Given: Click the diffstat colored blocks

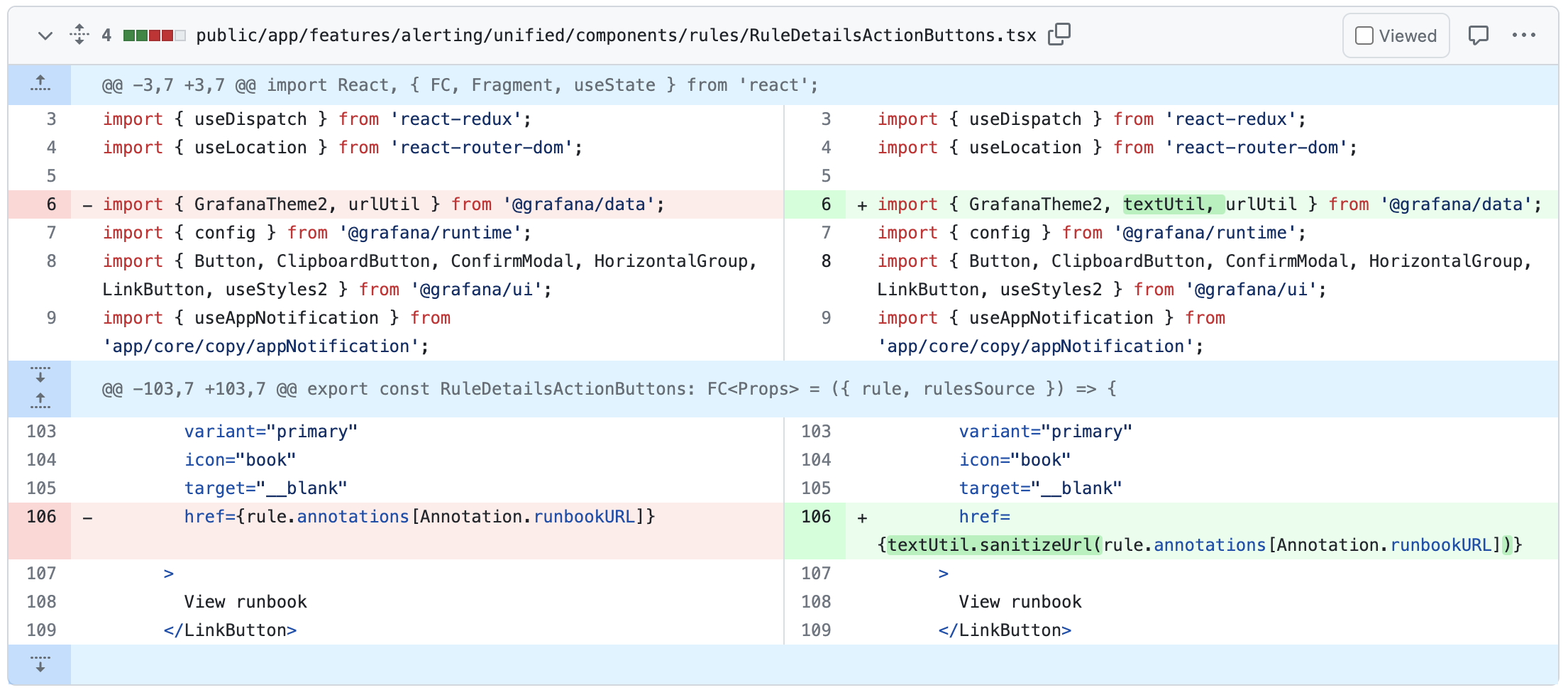Looking at the screenshot, I should (154, 35).
